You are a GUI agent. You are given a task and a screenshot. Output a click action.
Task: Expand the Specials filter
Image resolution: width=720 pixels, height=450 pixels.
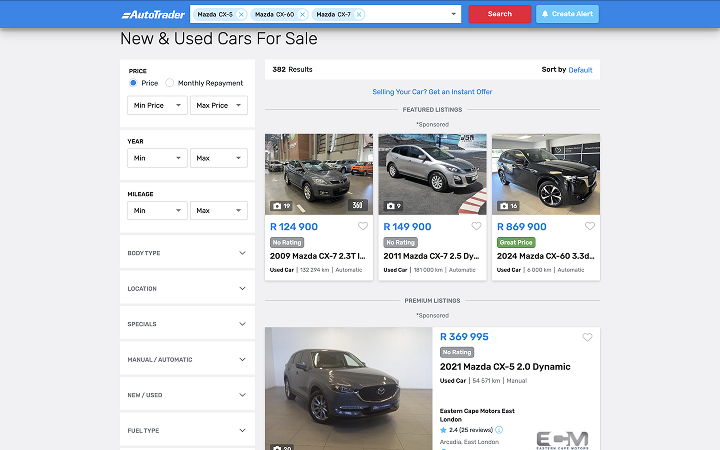(187, 324)
